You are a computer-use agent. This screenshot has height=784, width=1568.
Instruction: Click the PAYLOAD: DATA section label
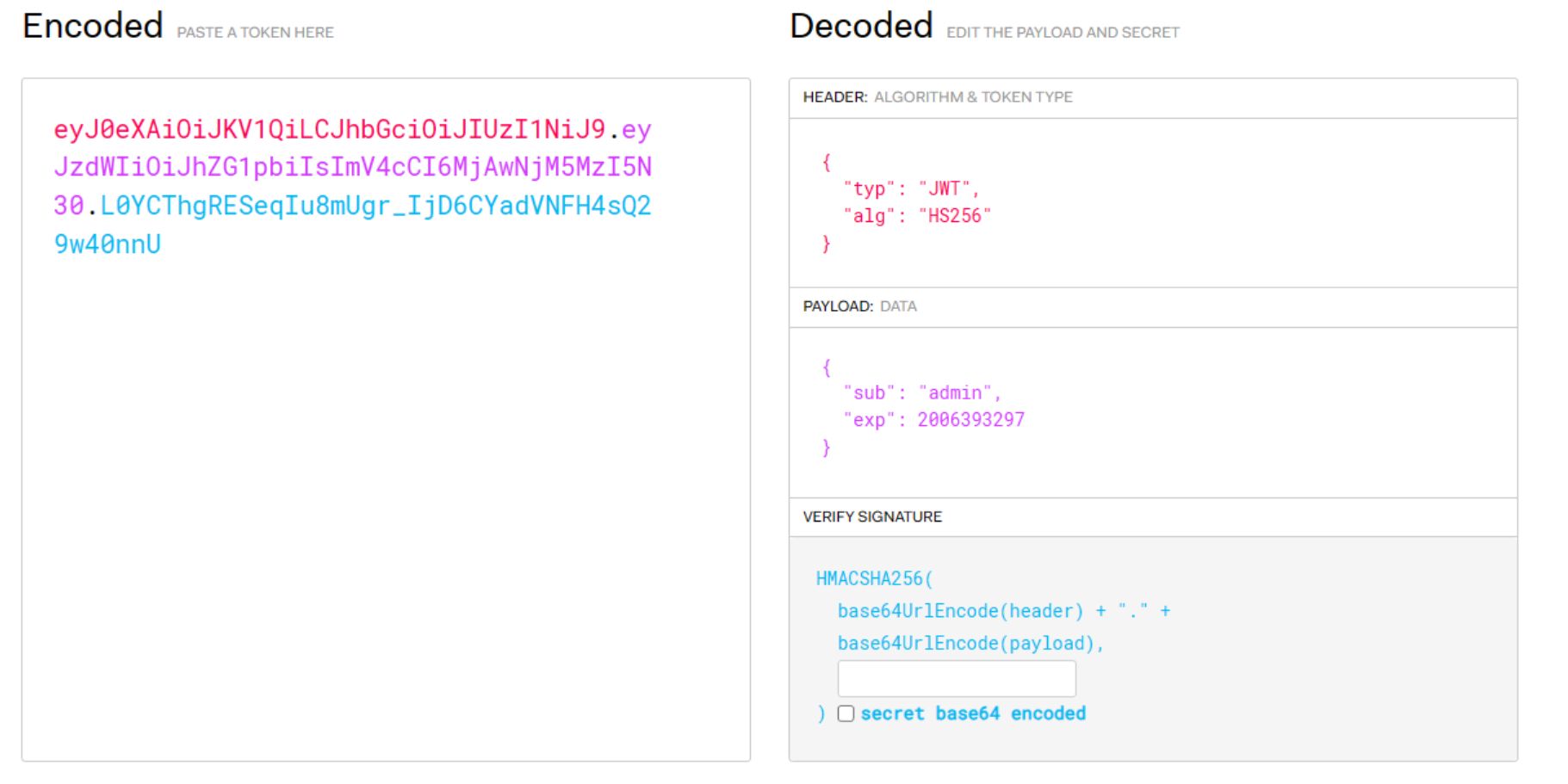pos(859,306)
